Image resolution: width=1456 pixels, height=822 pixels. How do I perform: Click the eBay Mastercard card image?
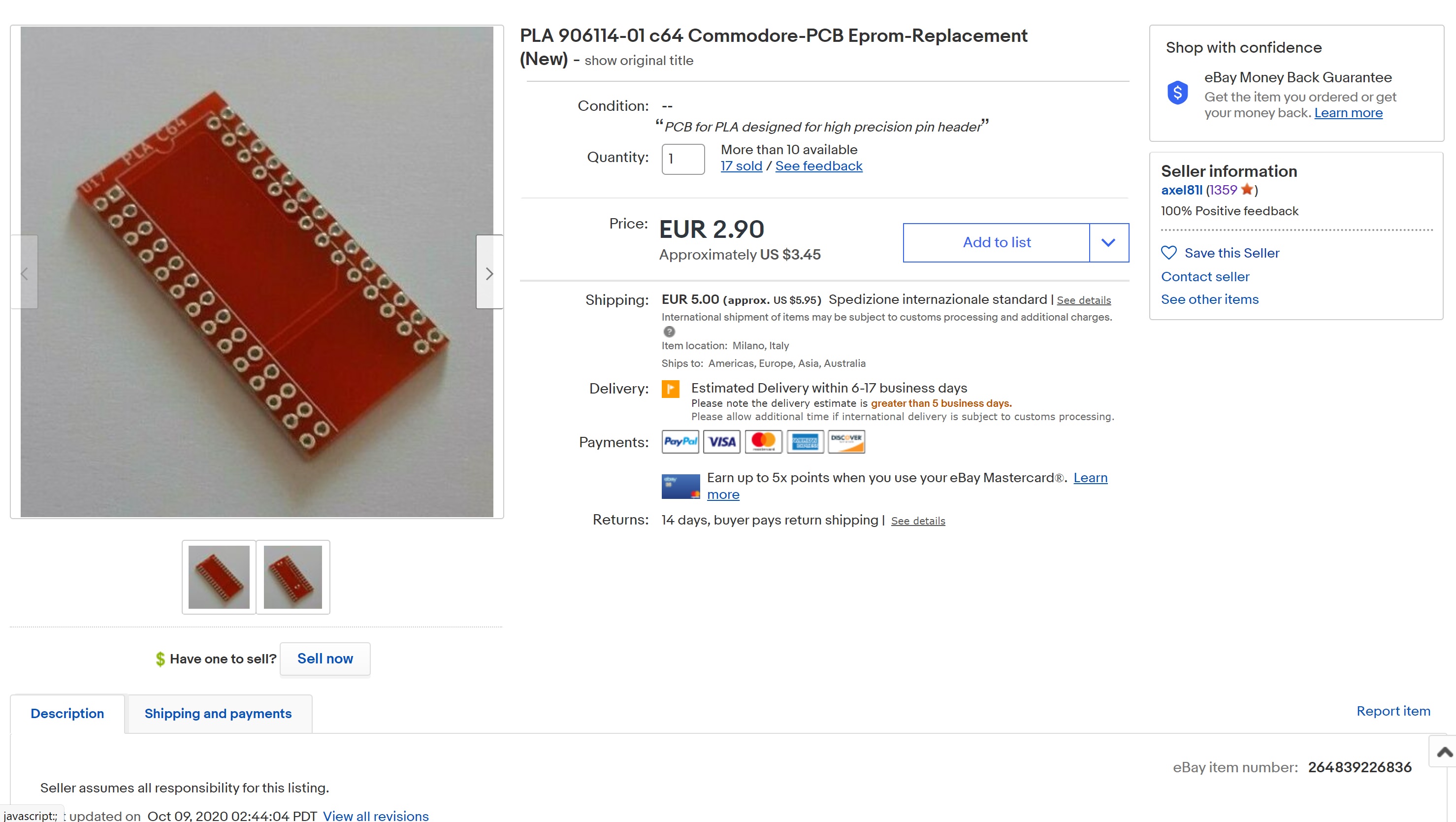point(680,486)
